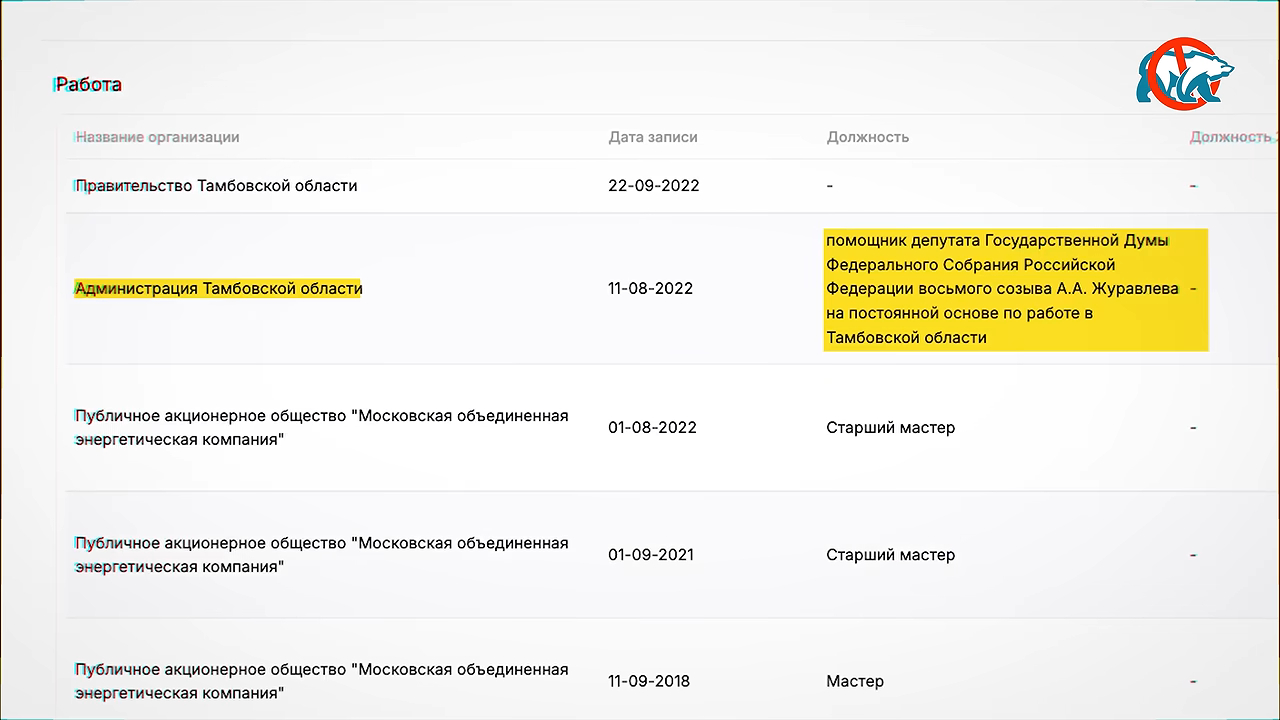The height and width of the screenshot is (720, 1280).
Task: Click the highlighted "помощник депутата Государственной Думы" position
Action: [1016, 289]
